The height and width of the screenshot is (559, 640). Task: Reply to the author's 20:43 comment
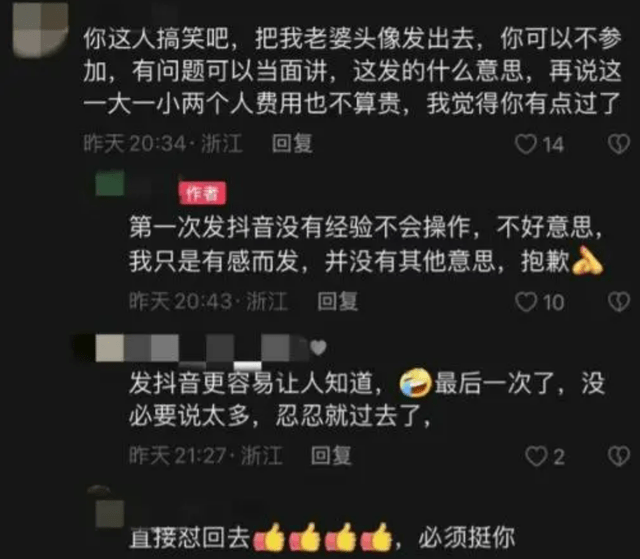pos(338,302)
